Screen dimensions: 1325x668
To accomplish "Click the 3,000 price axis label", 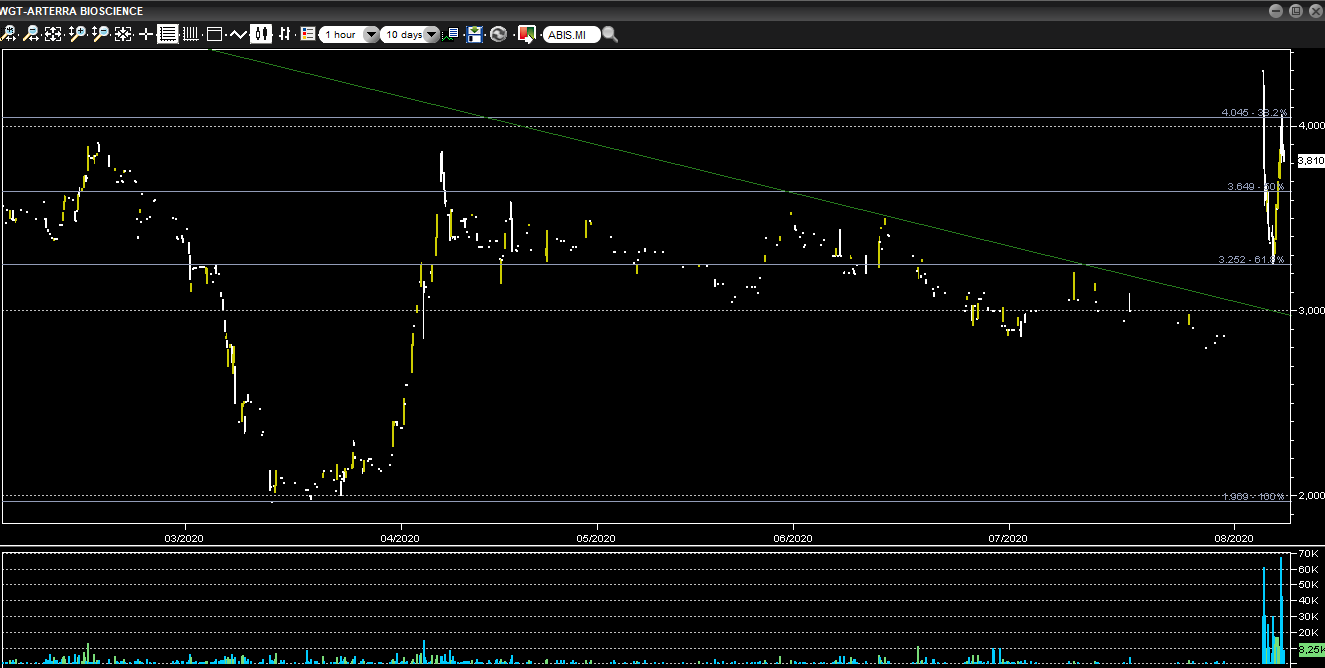I will (x=1311, y=310).
